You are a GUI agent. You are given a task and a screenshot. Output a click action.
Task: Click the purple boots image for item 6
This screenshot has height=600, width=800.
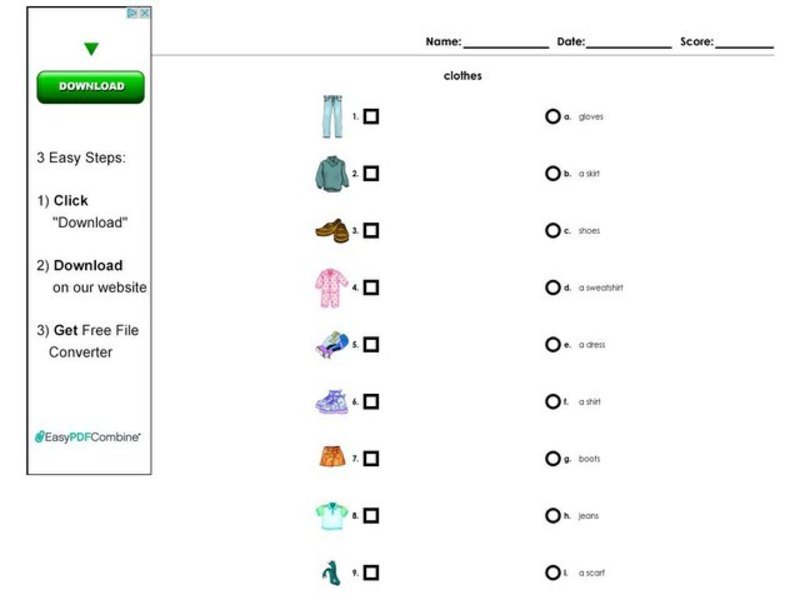[330, 399]
